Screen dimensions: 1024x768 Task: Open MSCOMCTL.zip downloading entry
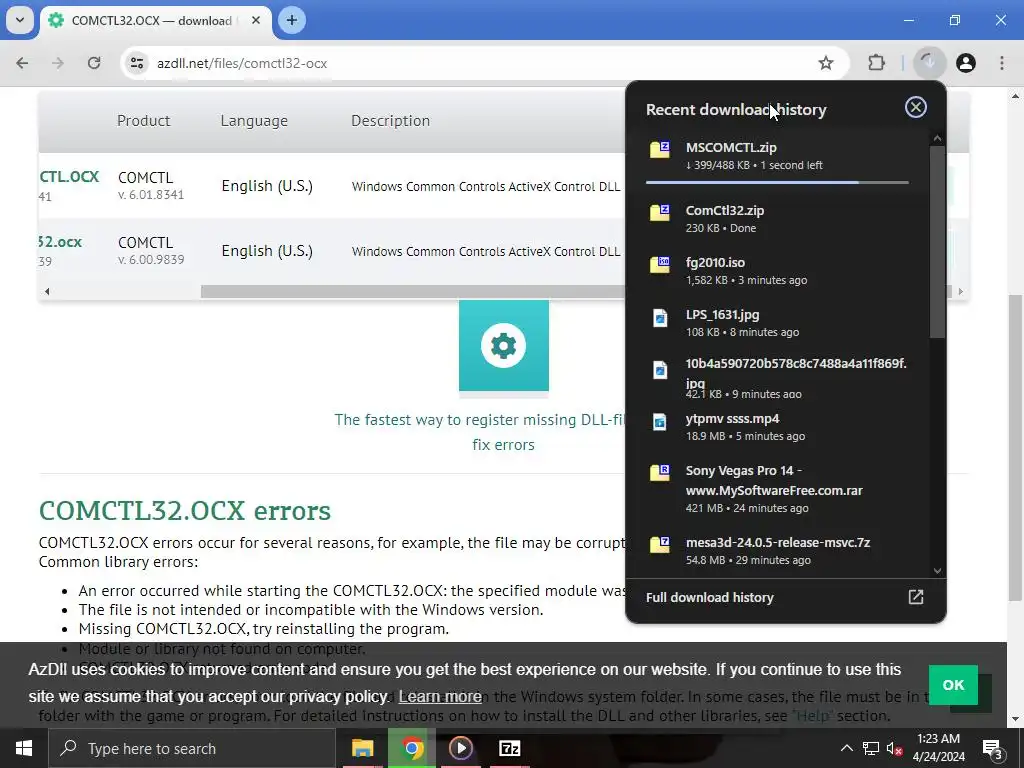[777, 156]
